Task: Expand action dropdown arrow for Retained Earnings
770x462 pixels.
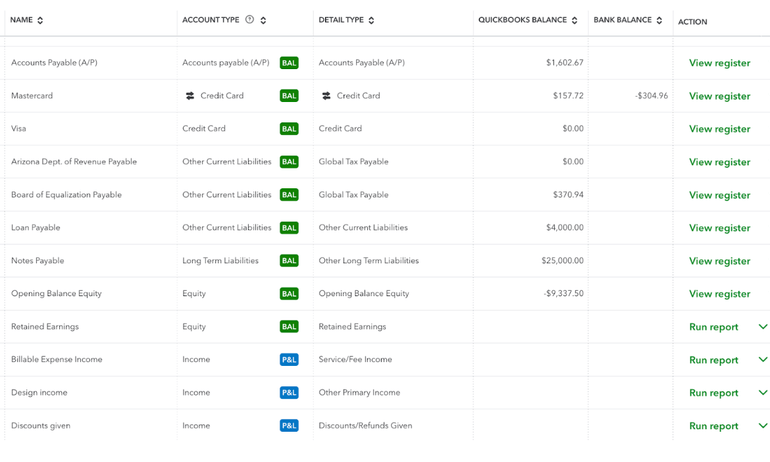Action: (763, 327)
